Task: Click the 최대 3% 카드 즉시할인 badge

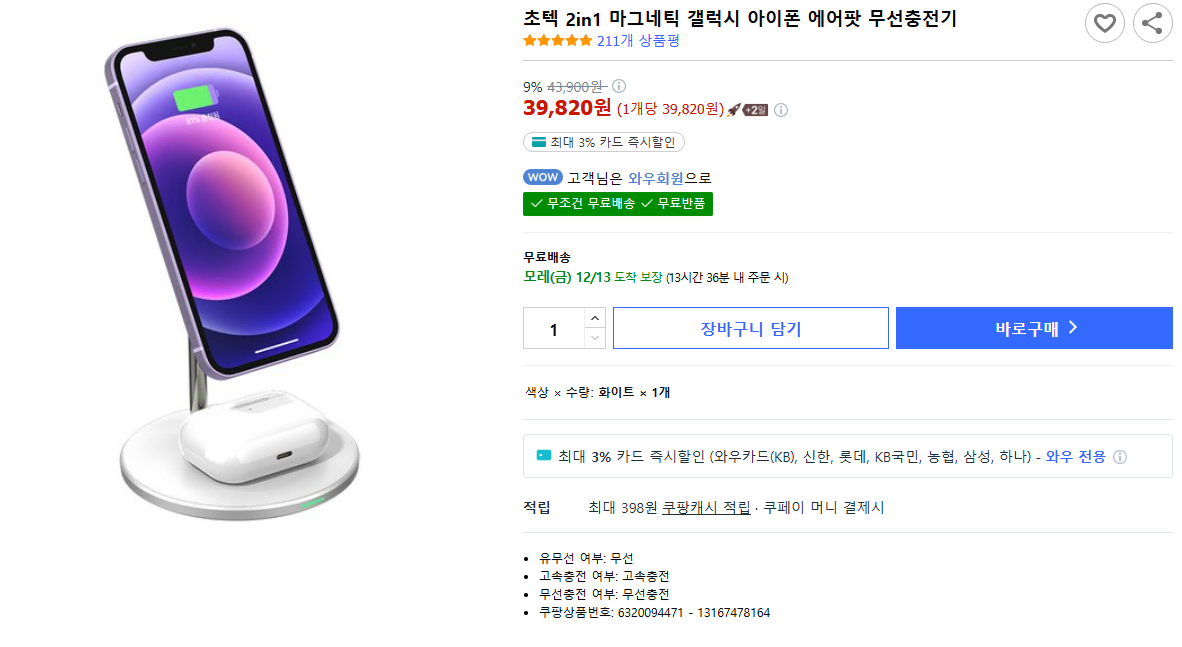Action: [604, 142]
